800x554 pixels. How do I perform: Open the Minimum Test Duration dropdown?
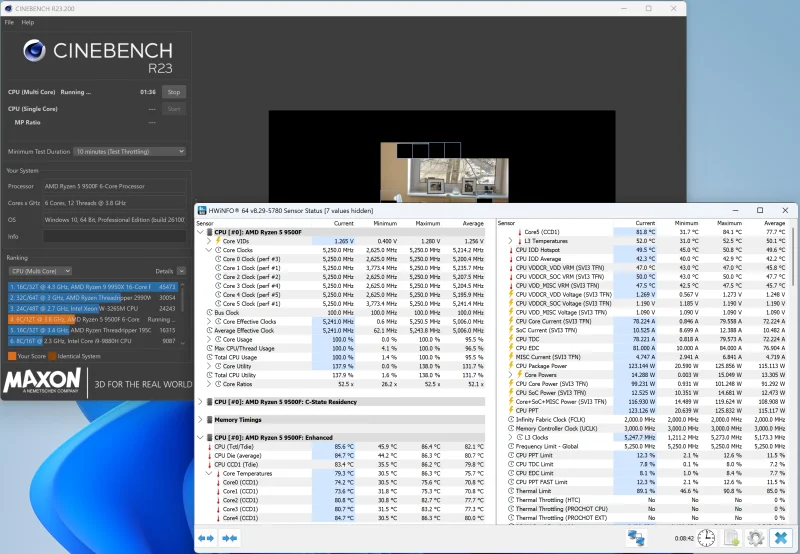[130, 151]
